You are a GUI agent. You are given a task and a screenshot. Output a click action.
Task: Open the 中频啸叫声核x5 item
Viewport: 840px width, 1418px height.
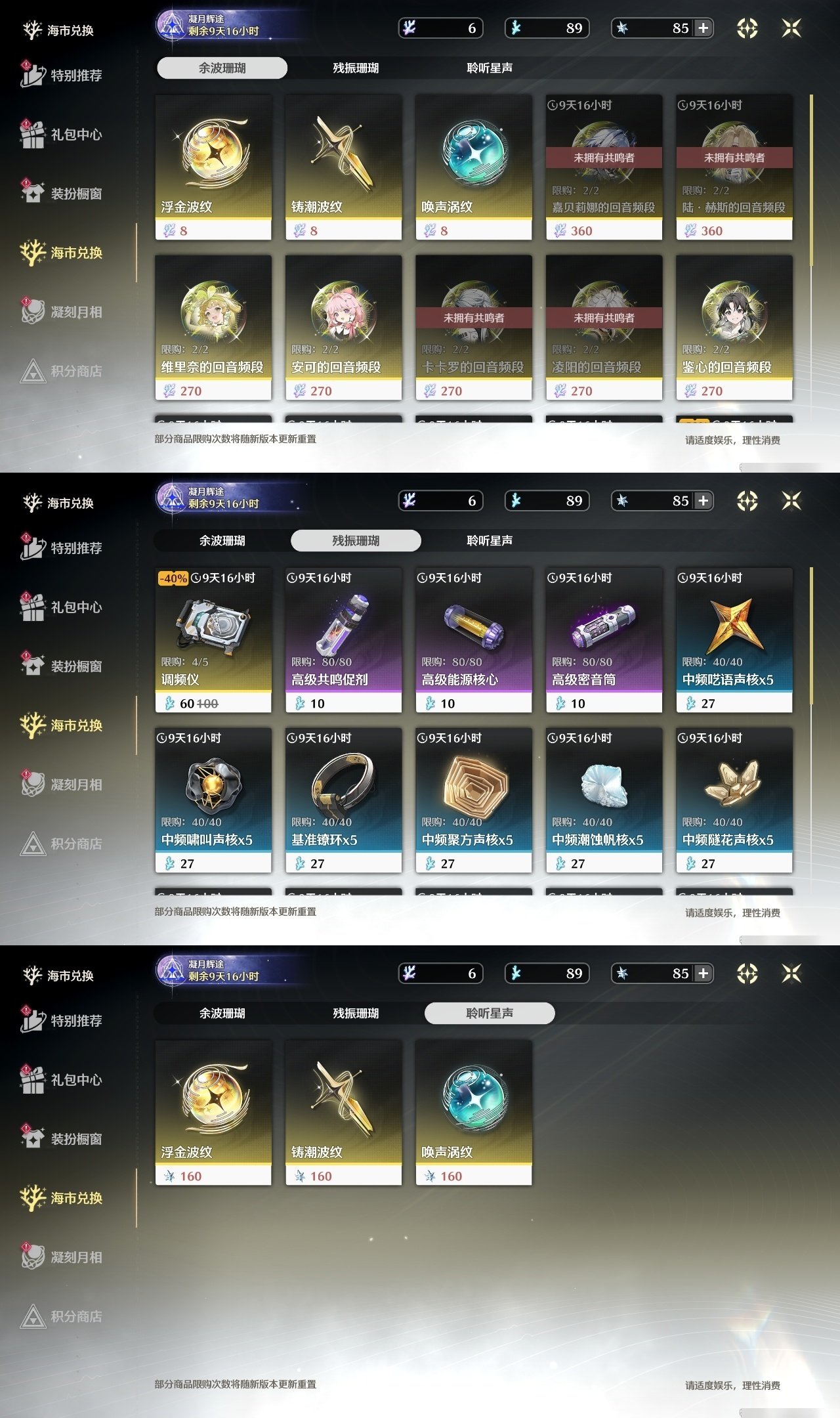(x=213, y=800)
